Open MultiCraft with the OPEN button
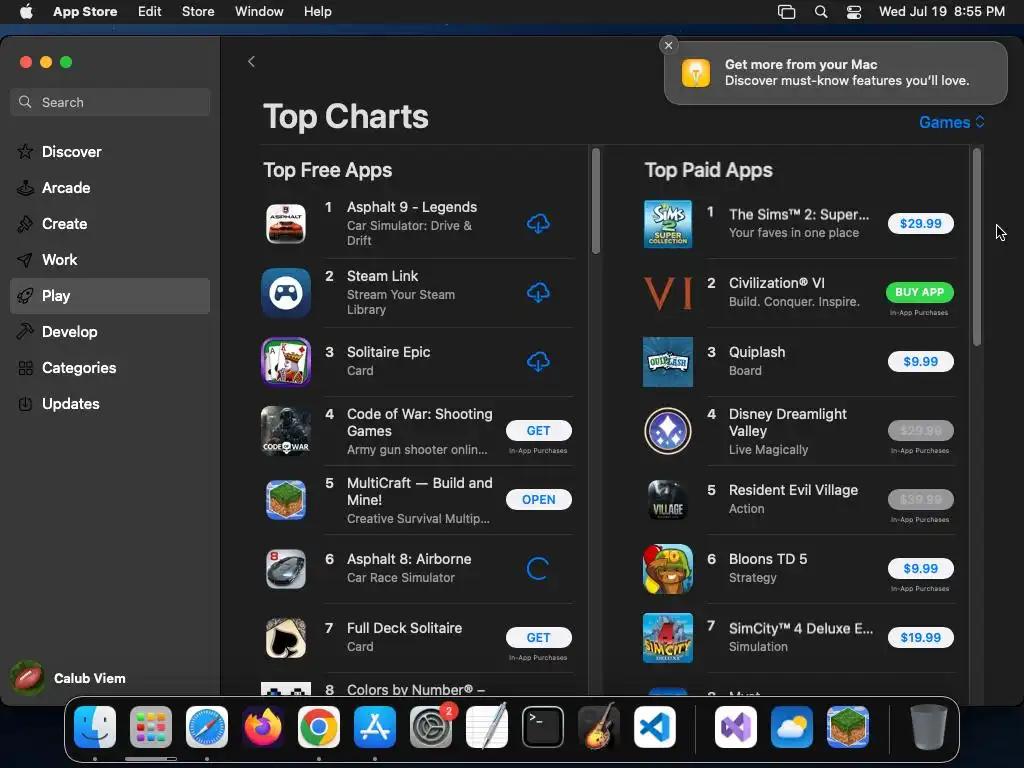 pos(539,500)
